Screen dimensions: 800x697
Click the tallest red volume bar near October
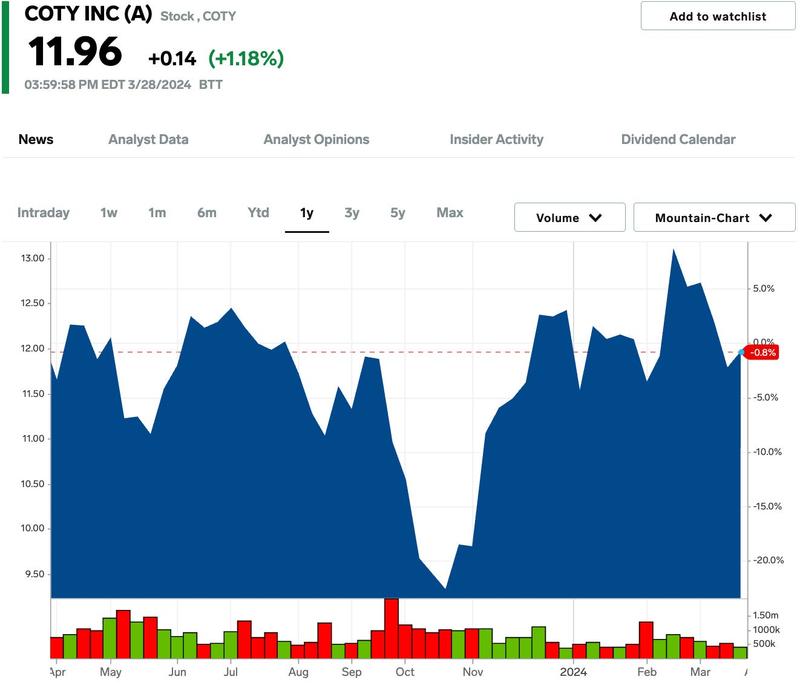pyautogui.click(x=391, y=628)
